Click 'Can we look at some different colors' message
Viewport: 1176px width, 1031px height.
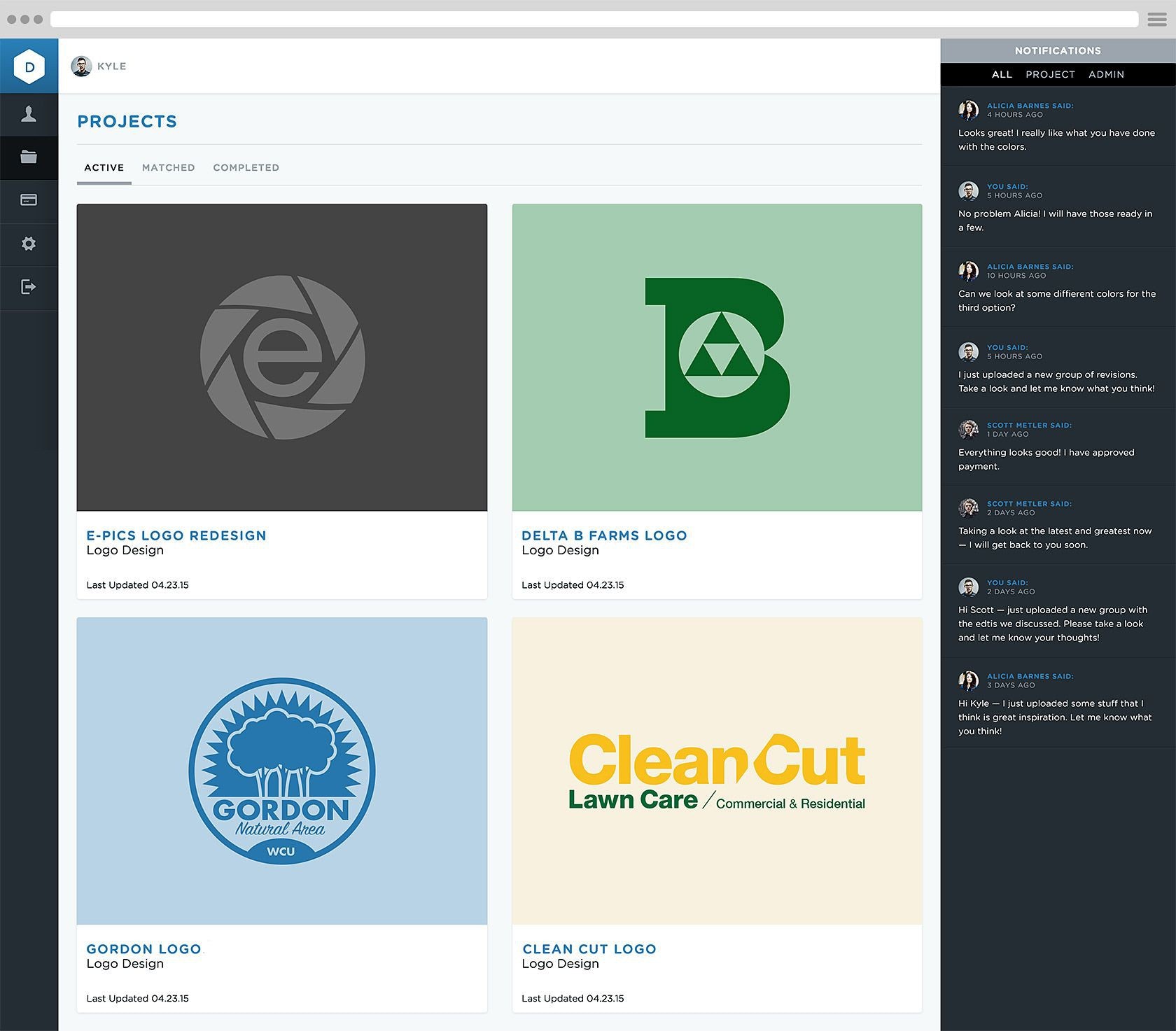[1057, 301]
